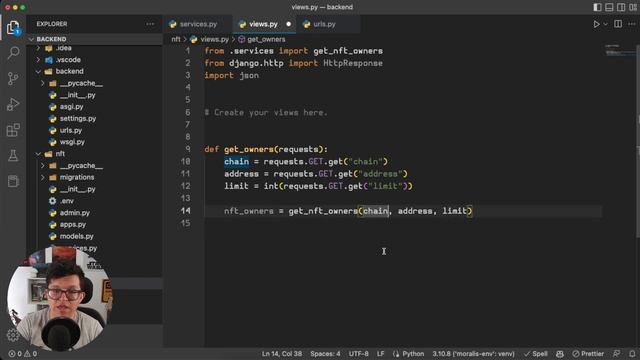Viewport: 640px width, 360px height.
Task: Open urls.py under backend folder
Action: [x=71, y=130]
